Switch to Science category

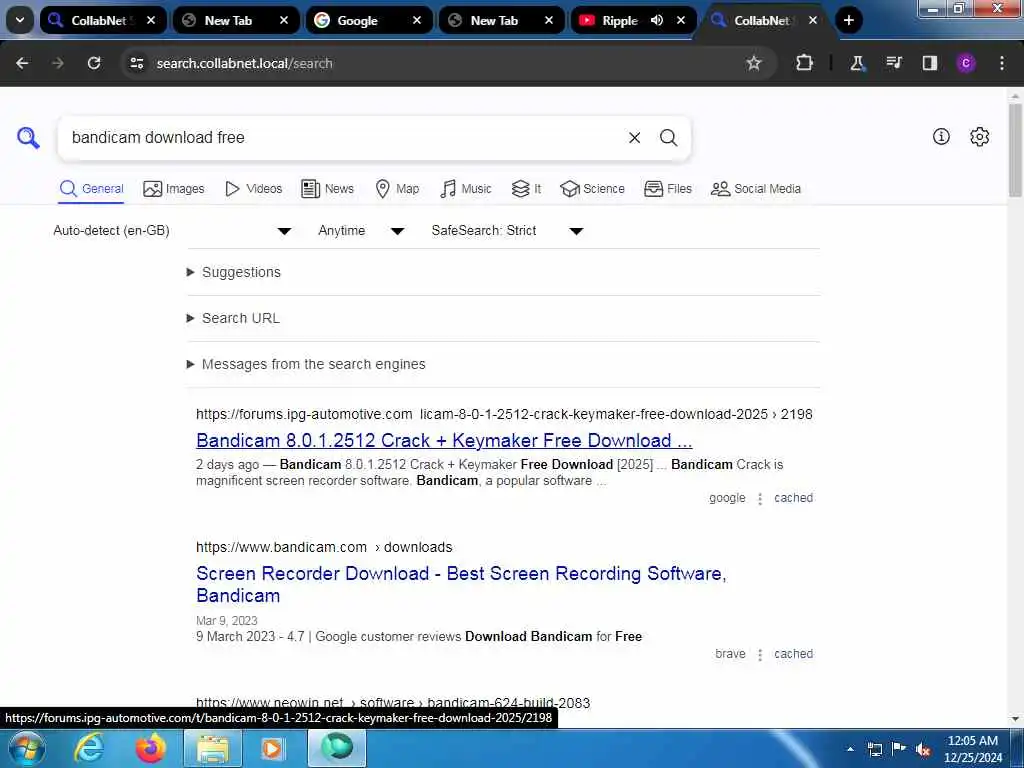[x=592, y=189]
